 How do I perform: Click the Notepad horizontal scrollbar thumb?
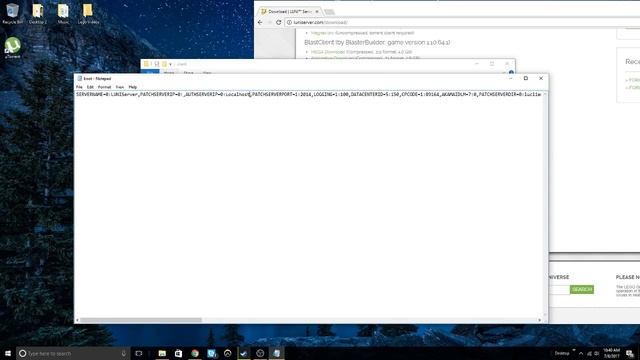point(140,320)
